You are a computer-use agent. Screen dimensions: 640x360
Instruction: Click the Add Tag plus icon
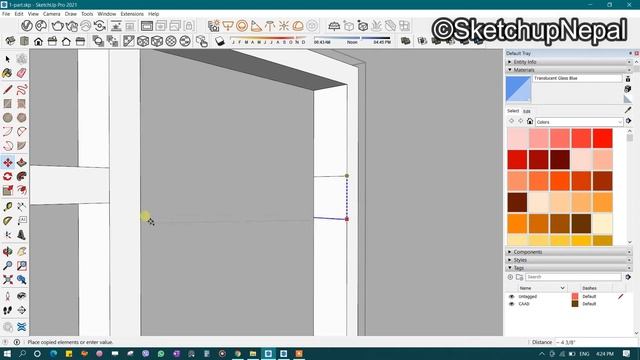(x=510, y=277)
